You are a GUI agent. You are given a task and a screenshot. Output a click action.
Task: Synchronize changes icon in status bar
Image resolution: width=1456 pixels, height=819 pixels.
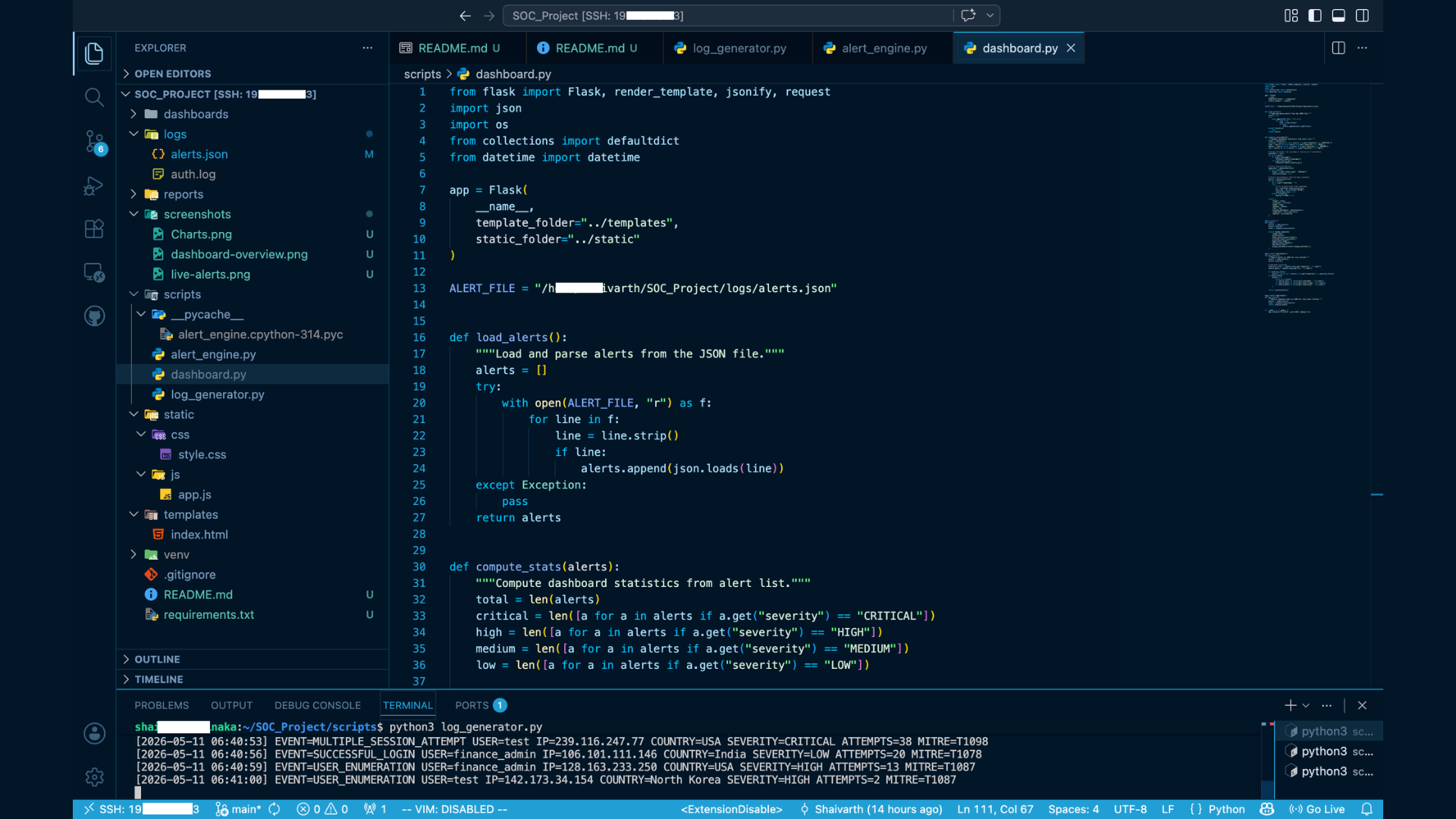pos(275,809)
